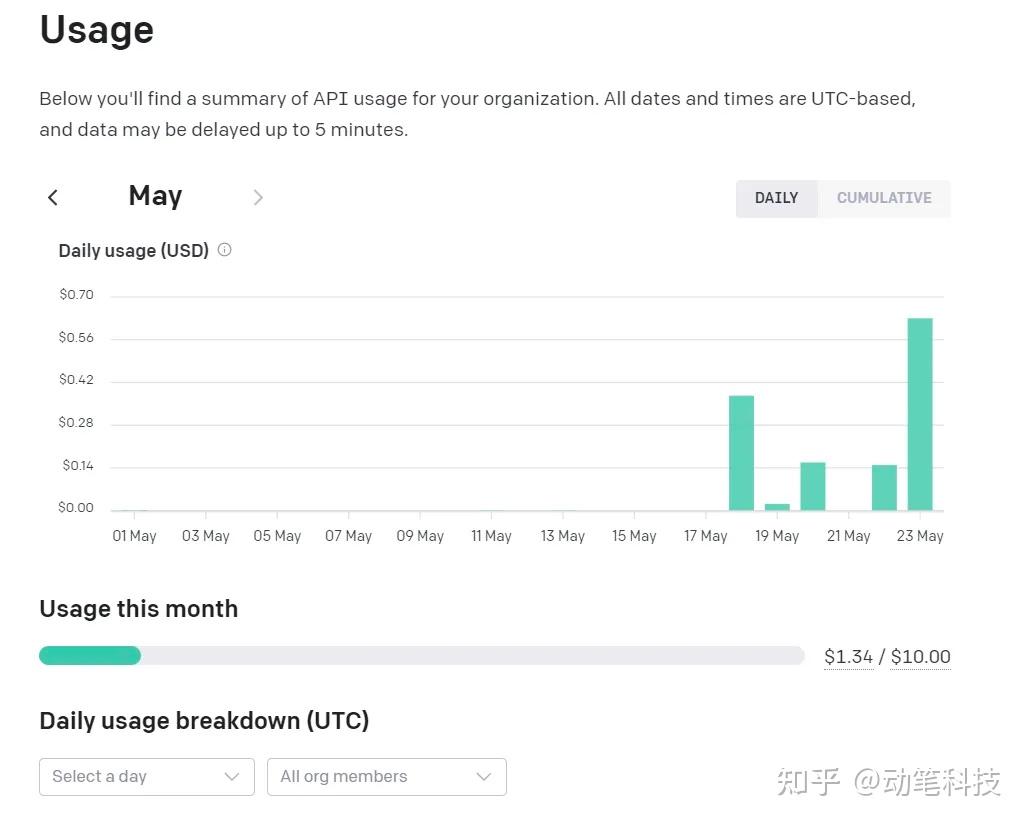Viewport: 1027px width, 825px height.
Task: Click the 17 May axis label
Action: (x=705, y=536)
